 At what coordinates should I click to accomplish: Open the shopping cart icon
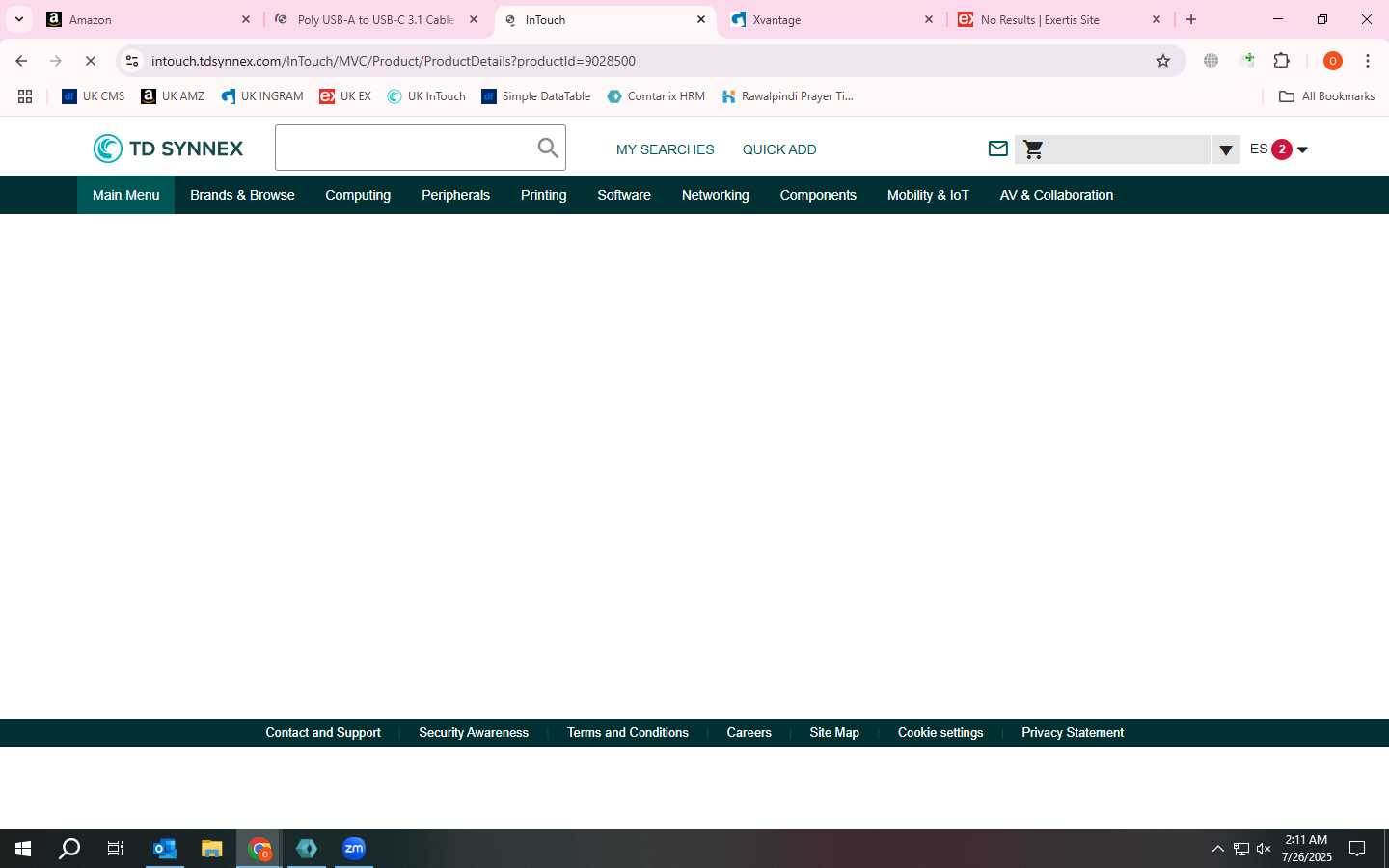(x=1033, y=149)
